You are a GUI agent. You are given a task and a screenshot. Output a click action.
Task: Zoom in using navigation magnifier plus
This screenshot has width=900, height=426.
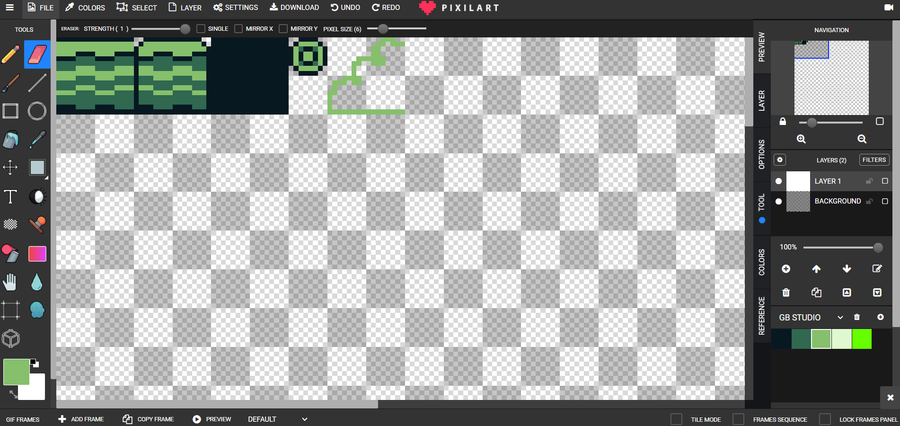tap(801, 139)
